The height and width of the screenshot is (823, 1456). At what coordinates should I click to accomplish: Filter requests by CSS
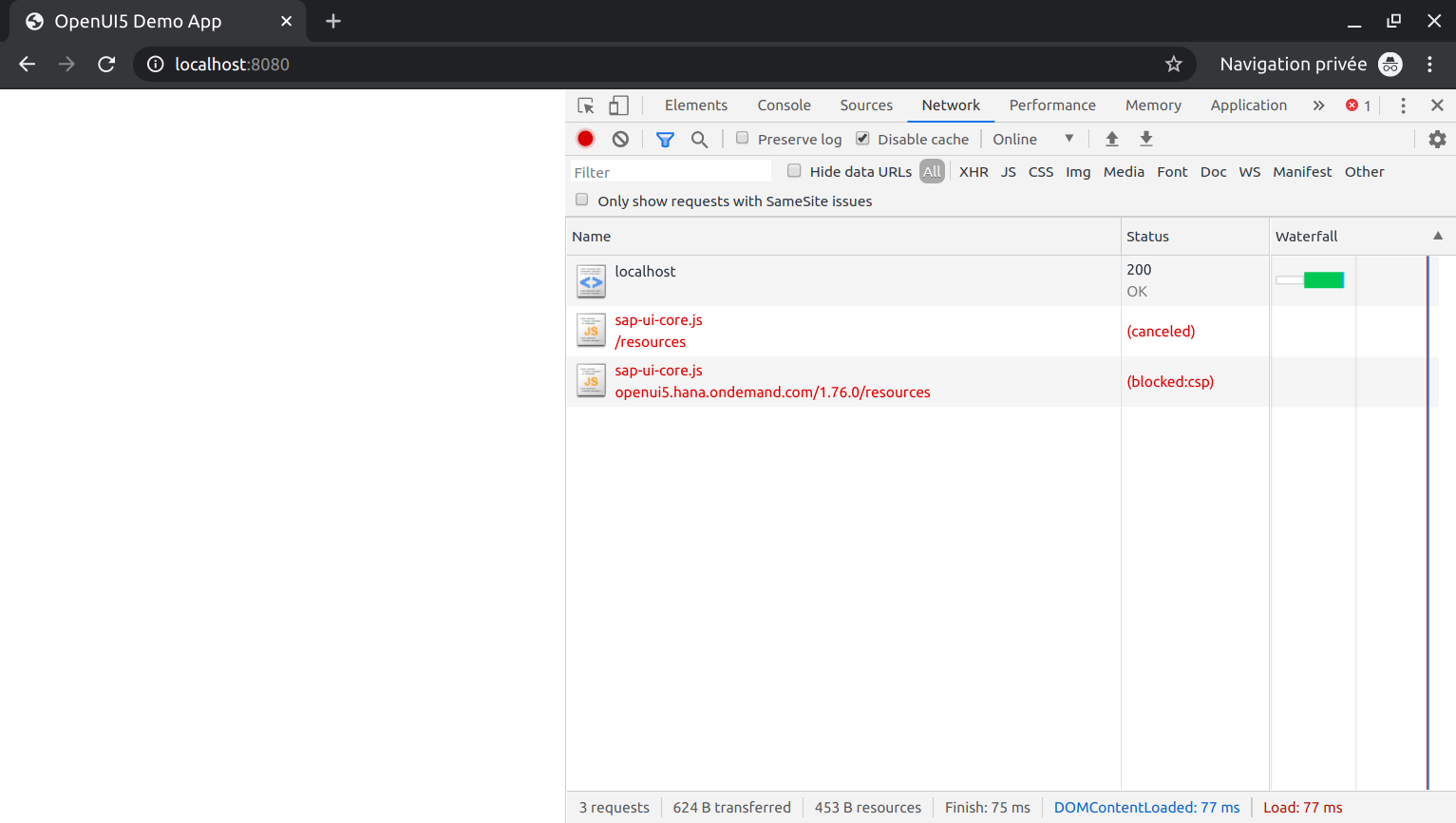(x=1041, y=172)
